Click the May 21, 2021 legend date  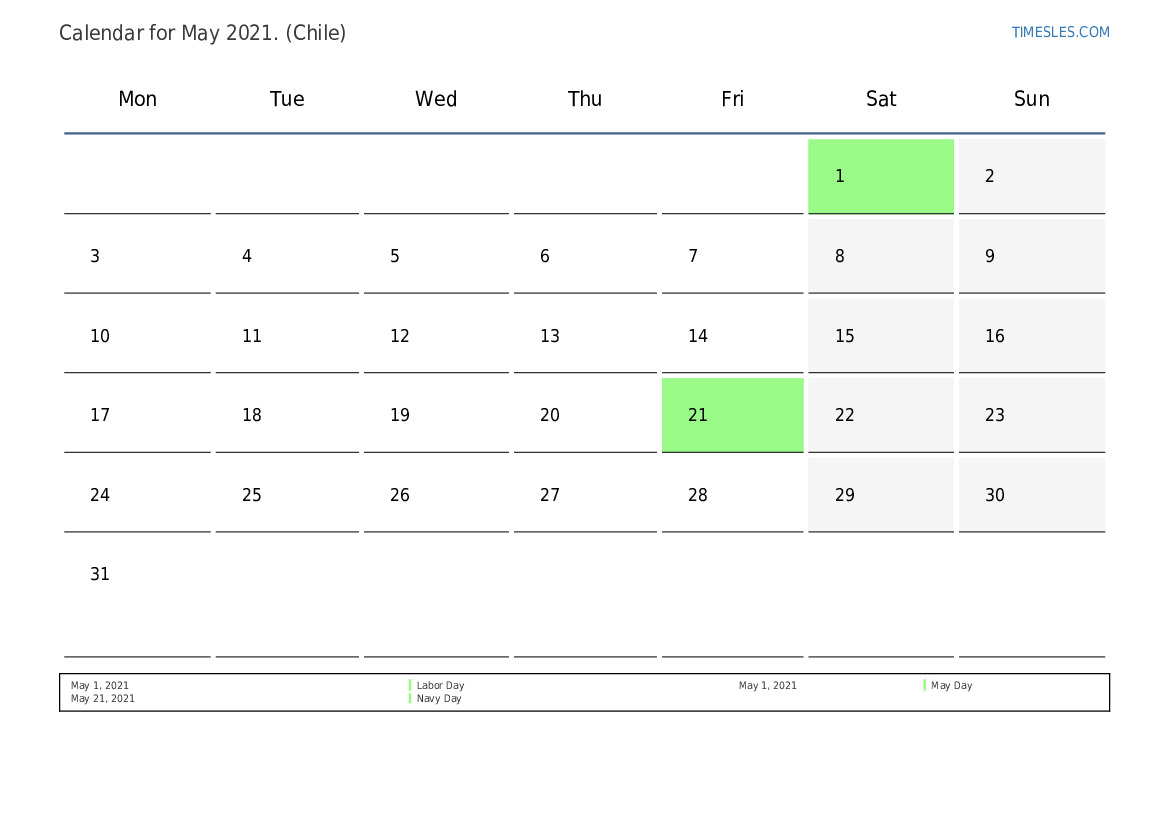pos(103,699)
